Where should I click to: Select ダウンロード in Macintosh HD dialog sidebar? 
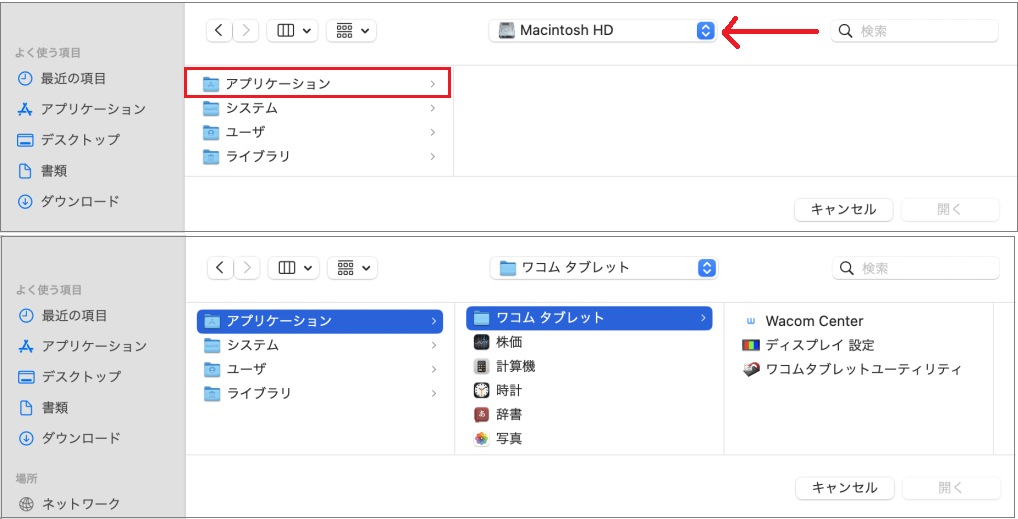(x=68, y=201)
